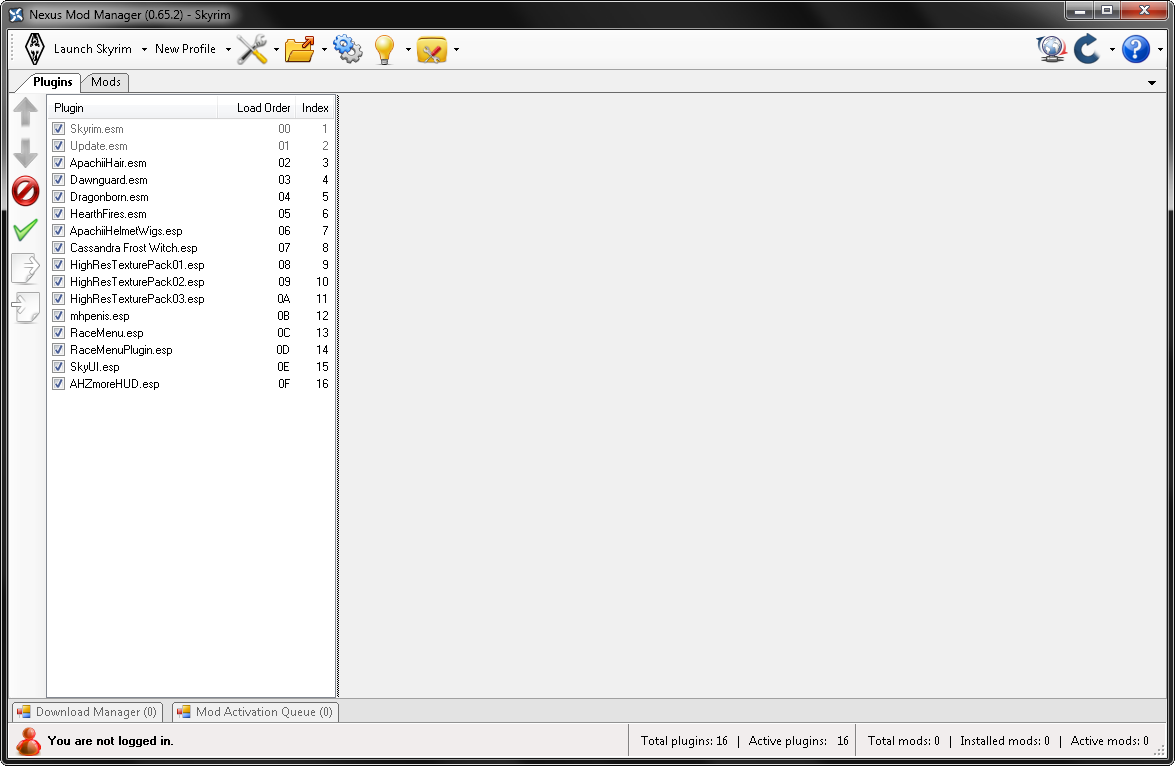Image resolution: width=1175 pixels, height=766 pixels.
Task: Click the globe login icon
Action: tap(1051, 49)
